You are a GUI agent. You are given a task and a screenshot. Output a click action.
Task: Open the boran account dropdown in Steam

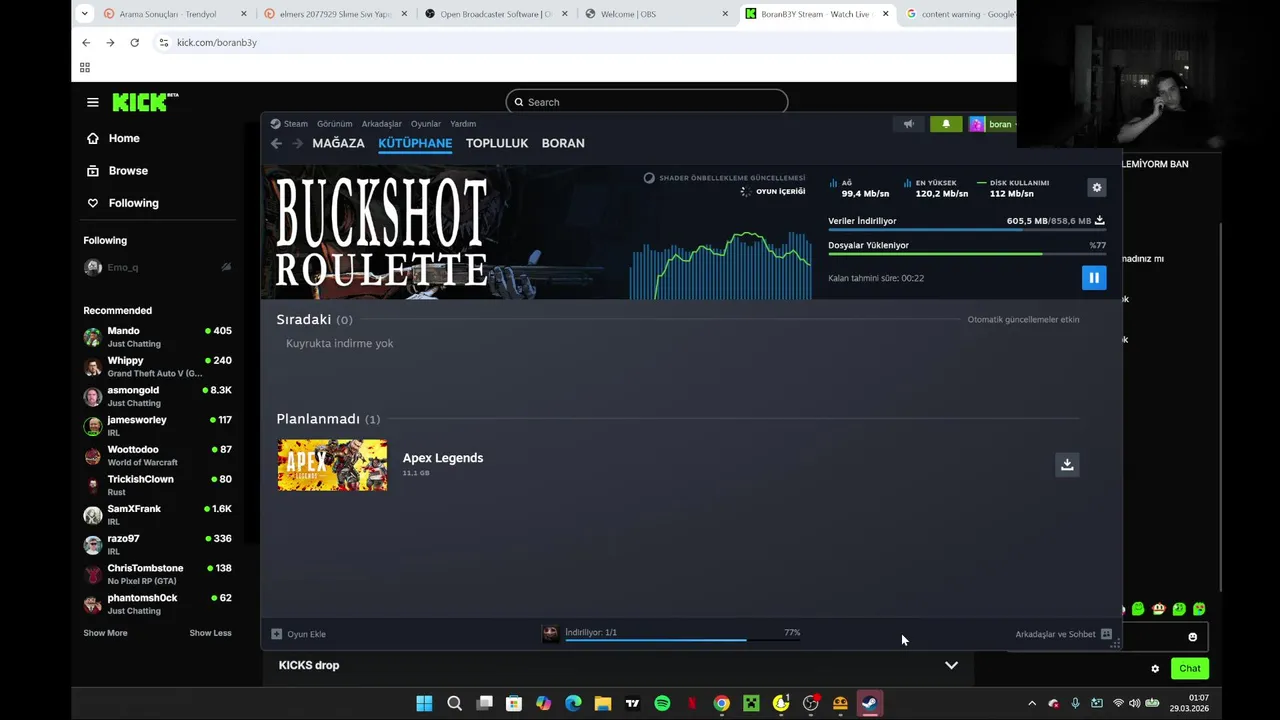point(992,124)
